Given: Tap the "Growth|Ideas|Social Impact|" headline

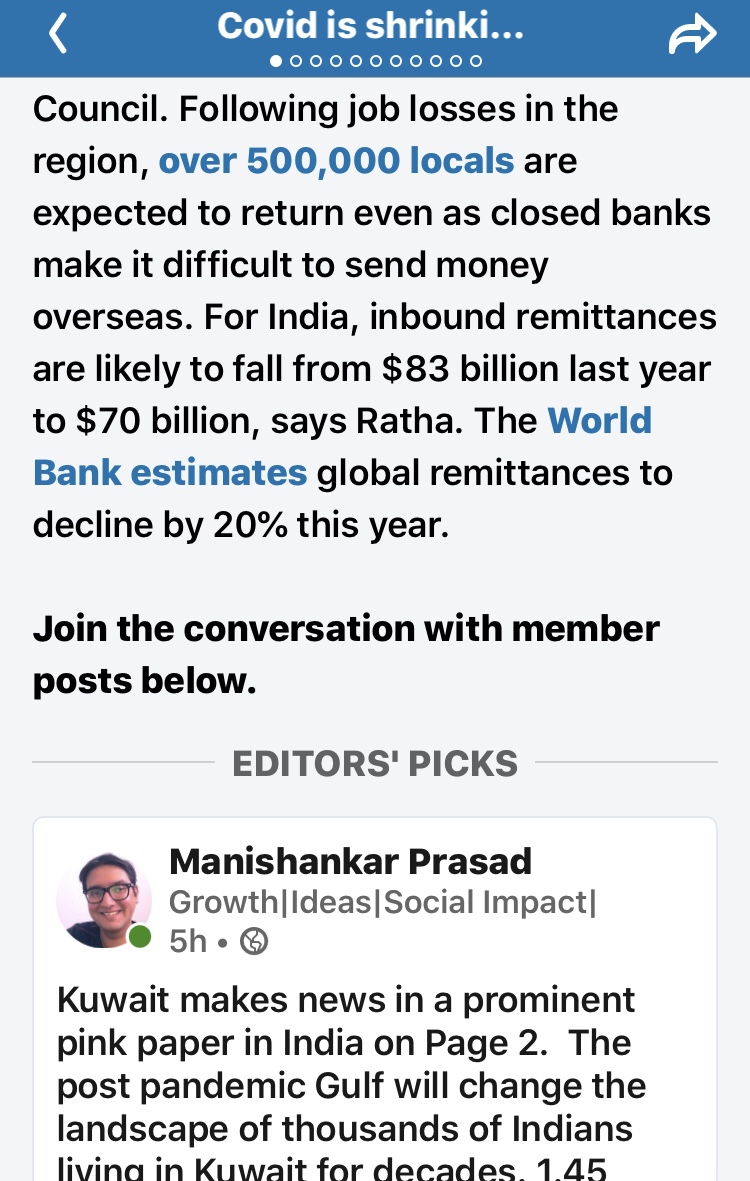Looking at the screenshot, I should click(x=382, y=902).
